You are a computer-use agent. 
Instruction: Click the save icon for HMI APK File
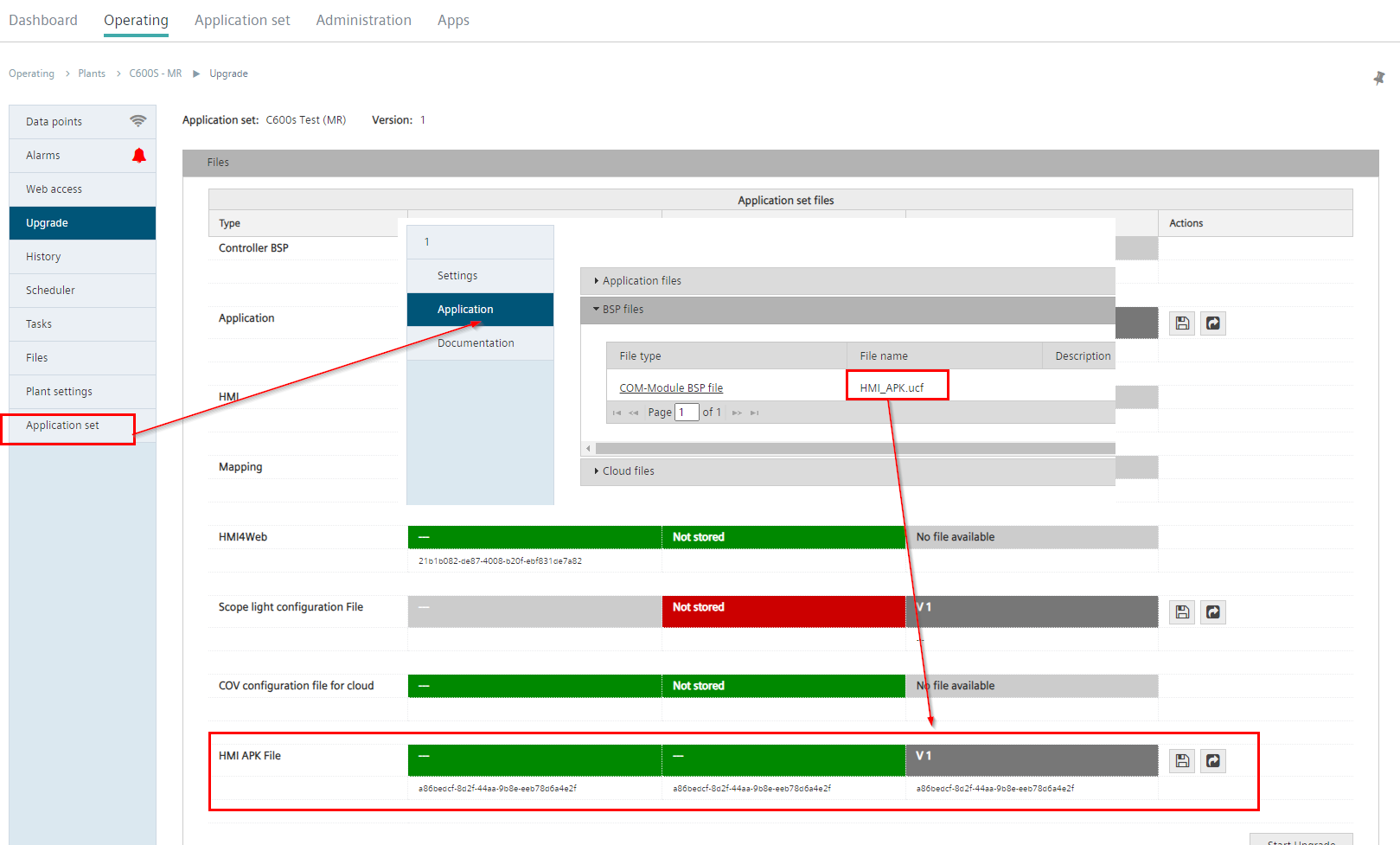(1182, 761)
